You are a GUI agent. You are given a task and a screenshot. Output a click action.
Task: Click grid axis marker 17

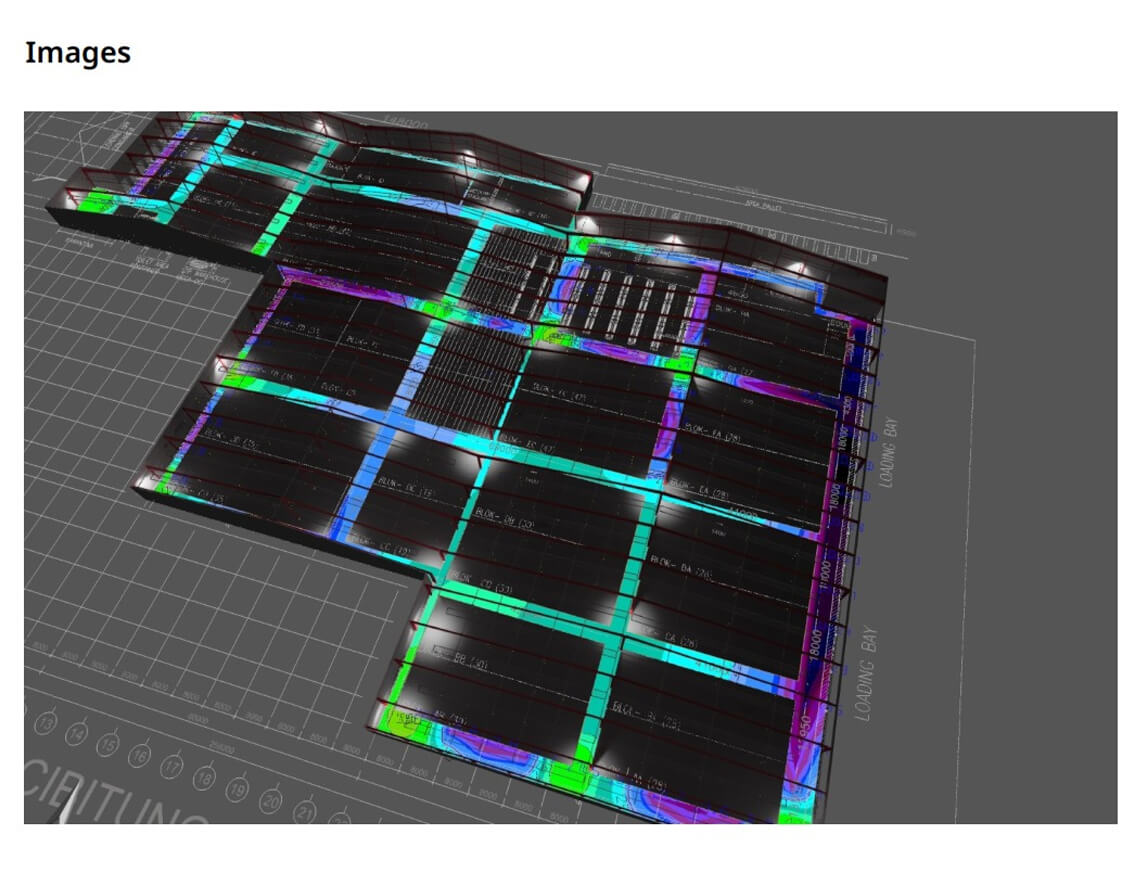tap(172, 768)
